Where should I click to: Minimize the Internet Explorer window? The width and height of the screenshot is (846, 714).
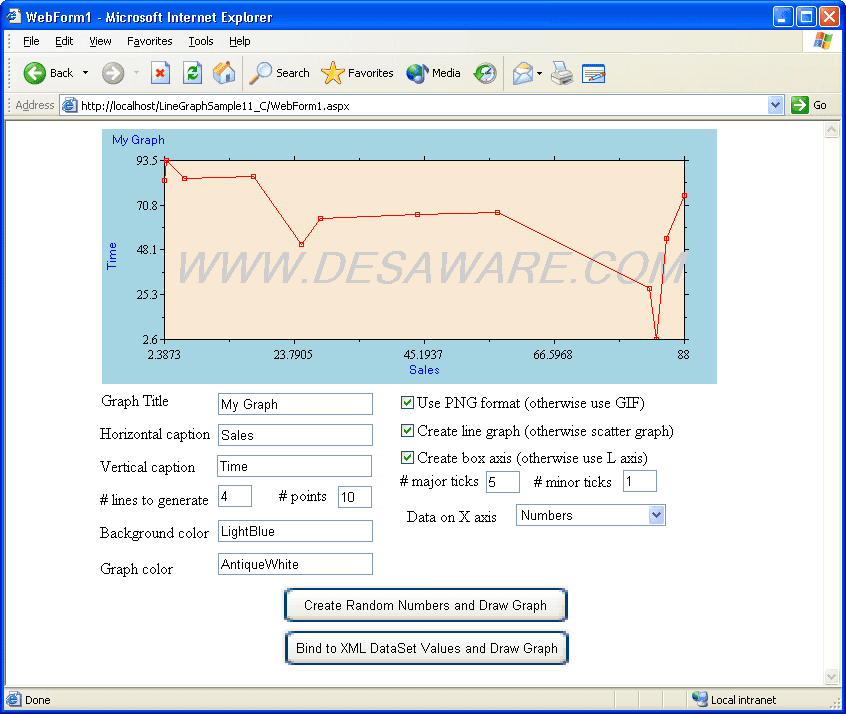click(x=782, y=17)
